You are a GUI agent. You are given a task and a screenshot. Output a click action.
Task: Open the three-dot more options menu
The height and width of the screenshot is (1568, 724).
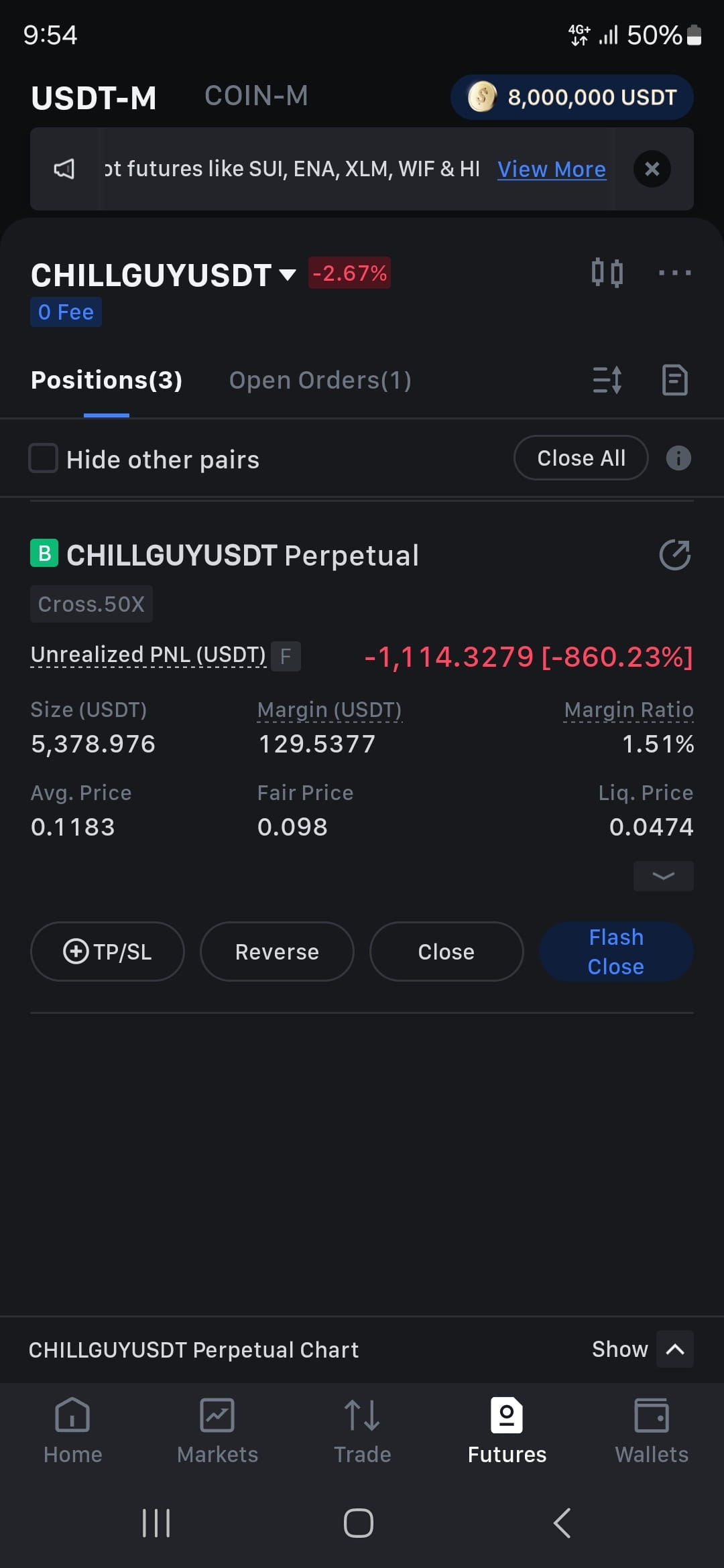[x=674, y=273]
